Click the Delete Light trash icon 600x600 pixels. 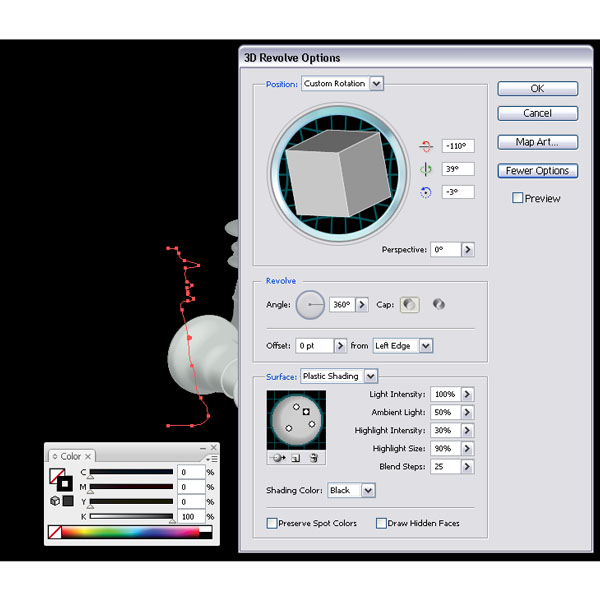click(x=314, y=458)
